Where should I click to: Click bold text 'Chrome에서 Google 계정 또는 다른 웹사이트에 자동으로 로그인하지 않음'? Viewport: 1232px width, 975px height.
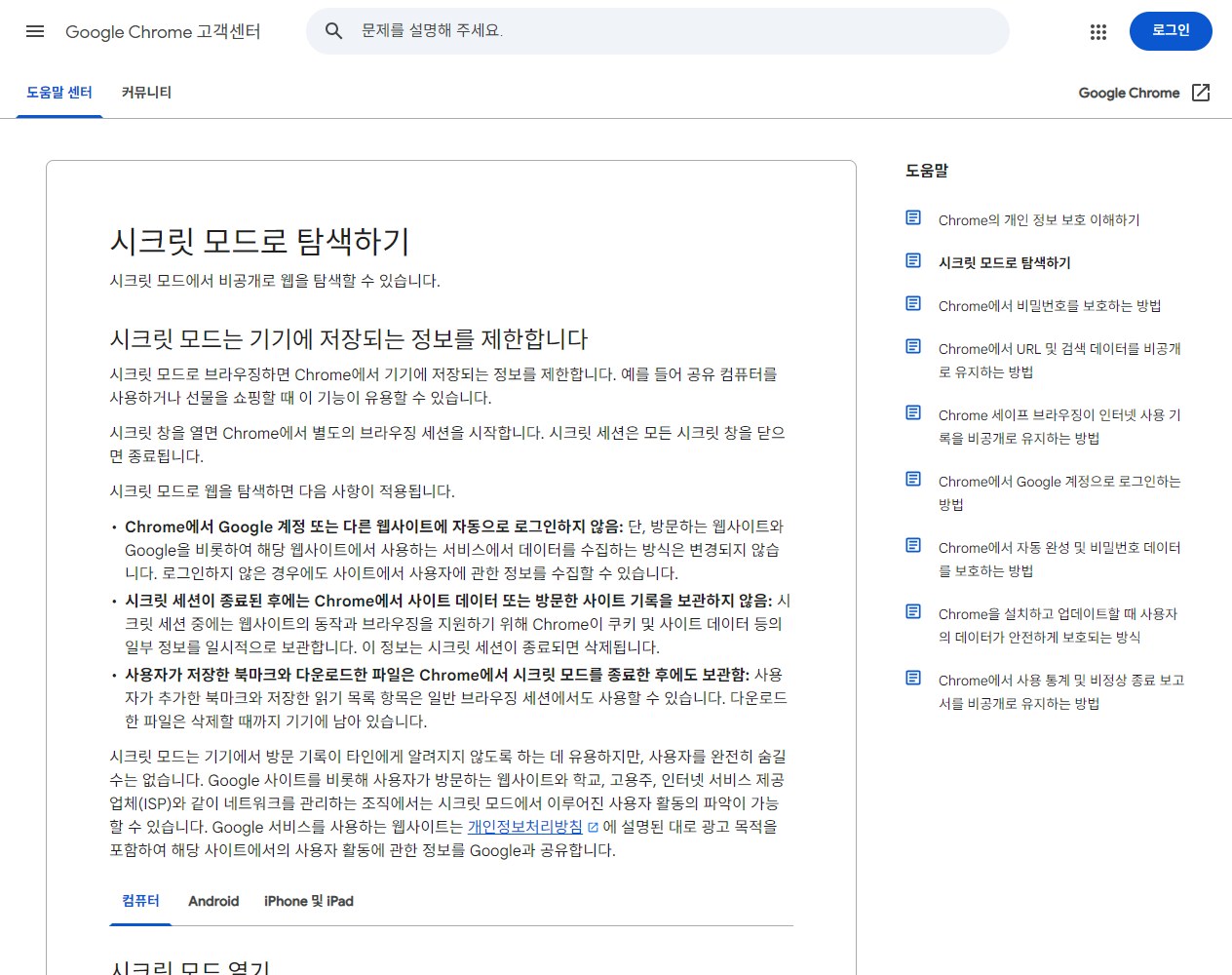click(373, 526)
